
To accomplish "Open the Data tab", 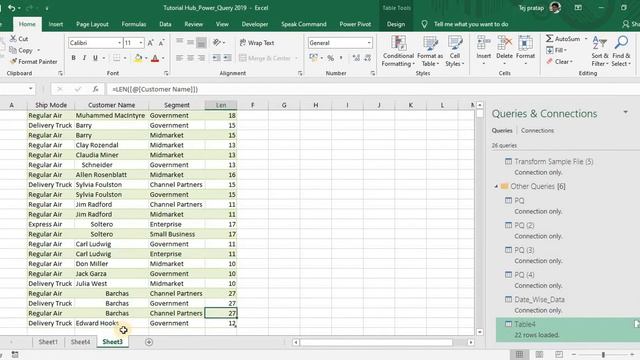I will pos(165,24).
